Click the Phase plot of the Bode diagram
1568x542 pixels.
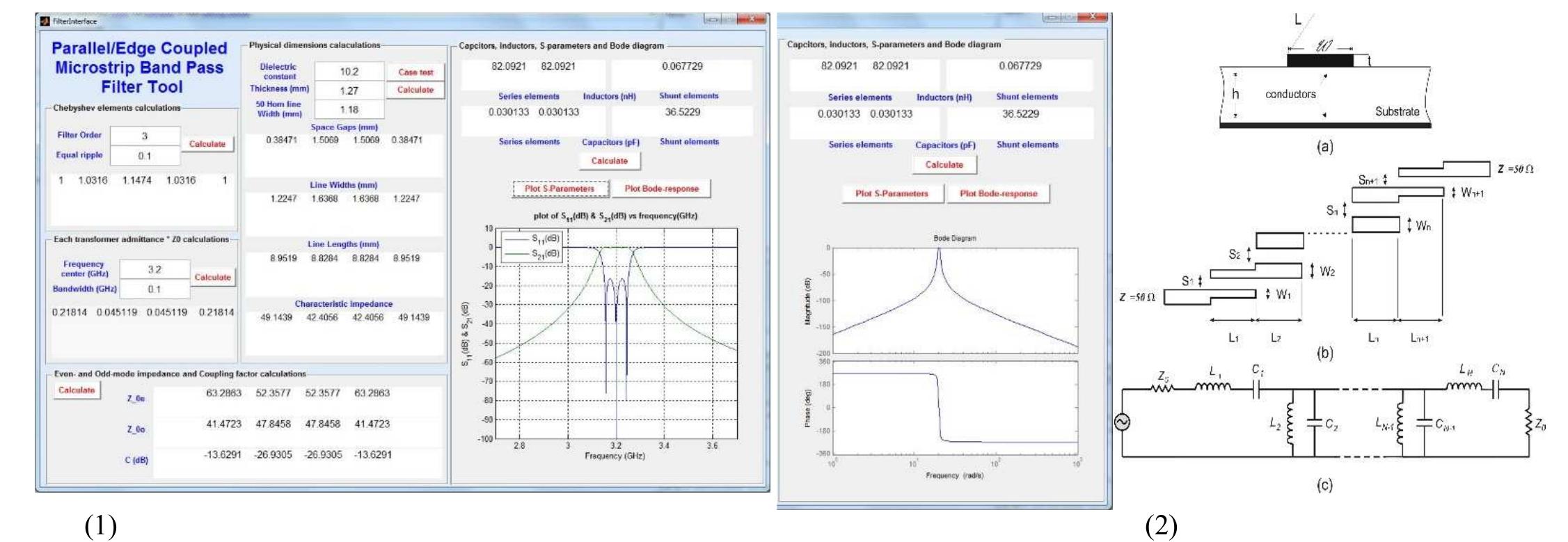(956, 407)
